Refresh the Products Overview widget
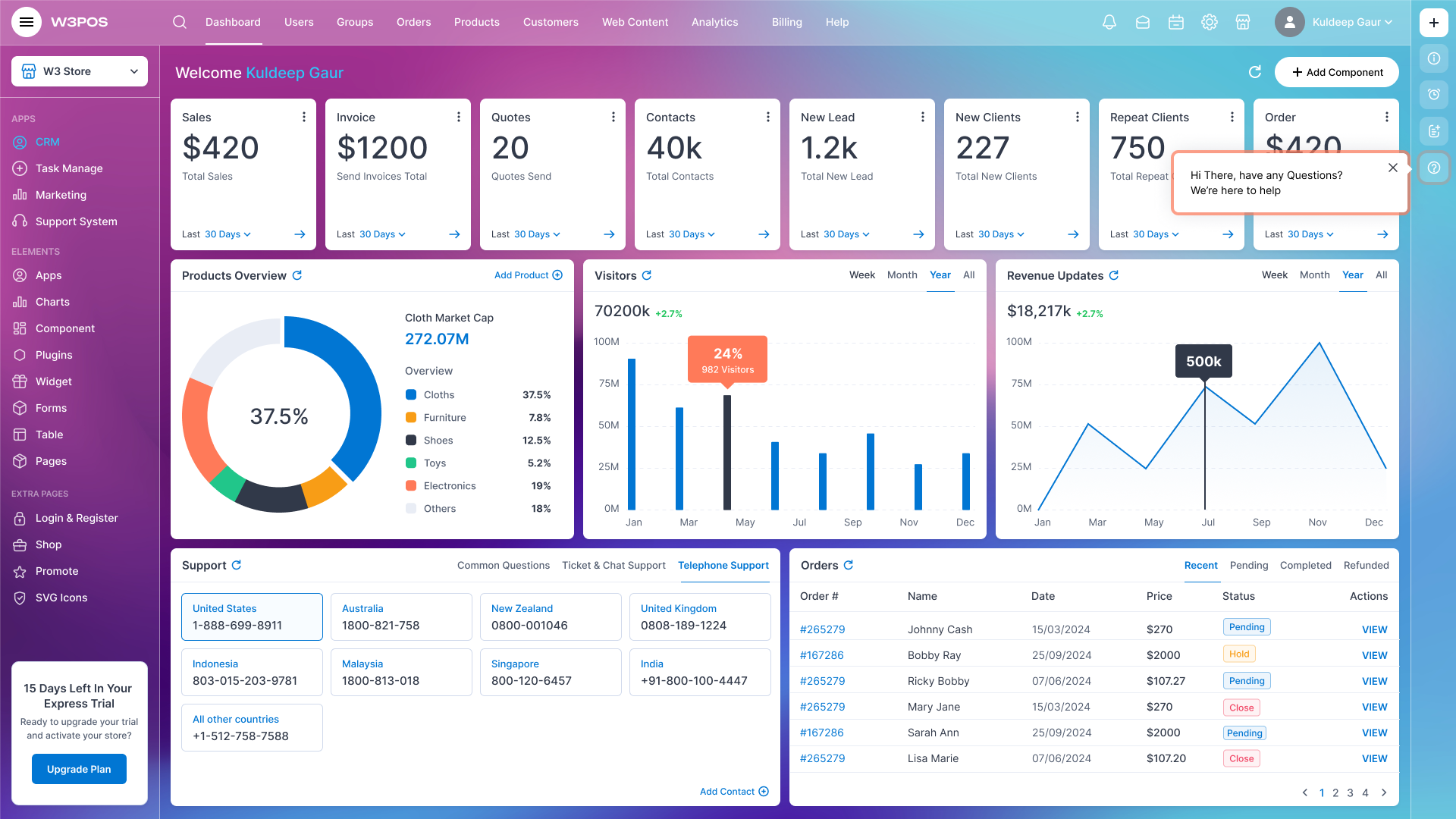 (x=298, y=275)
